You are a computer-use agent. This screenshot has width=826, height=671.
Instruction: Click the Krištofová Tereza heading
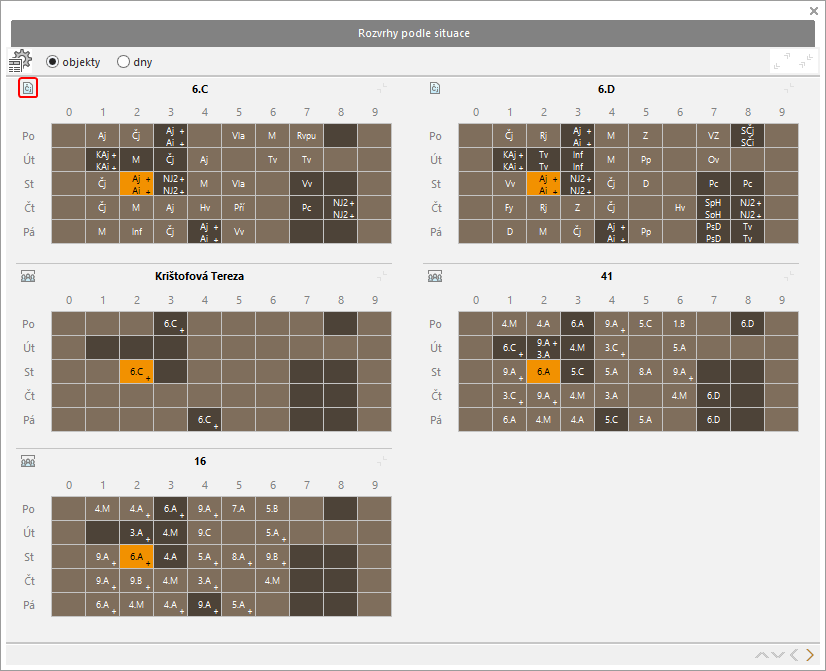[200, 276]
